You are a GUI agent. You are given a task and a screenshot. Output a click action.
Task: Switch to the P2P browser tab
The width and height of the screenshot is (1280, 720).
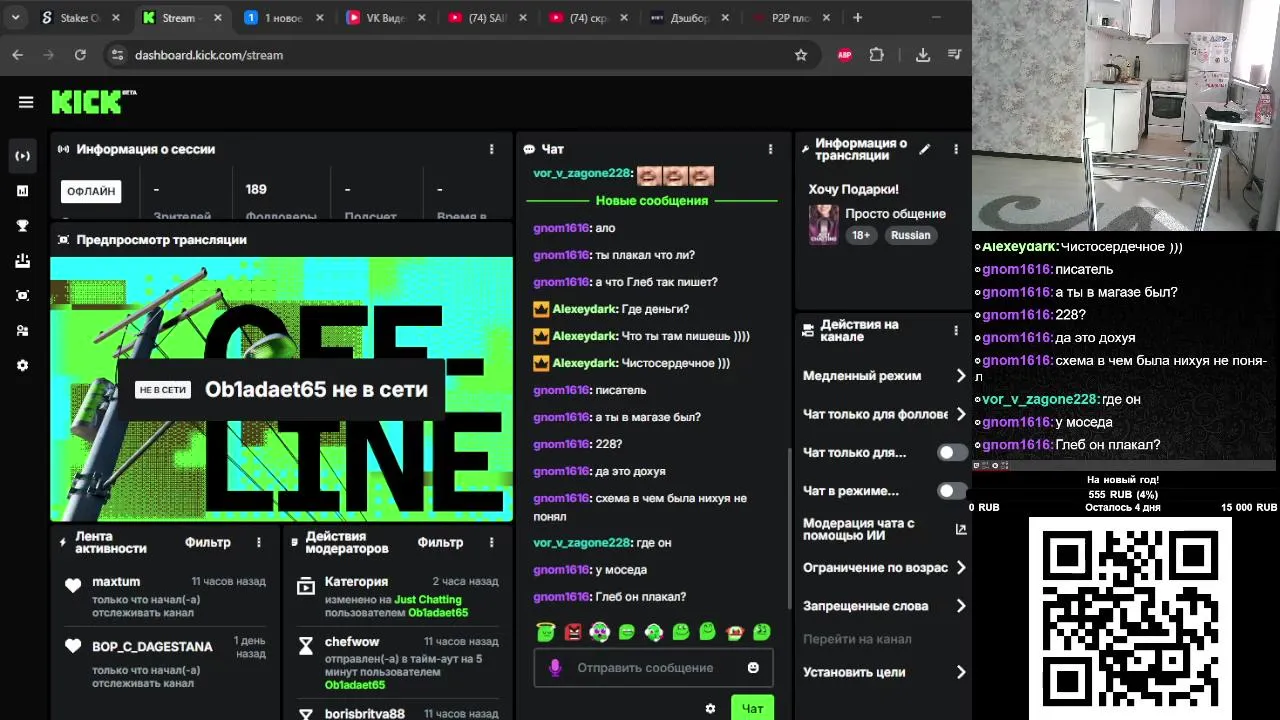790,18
